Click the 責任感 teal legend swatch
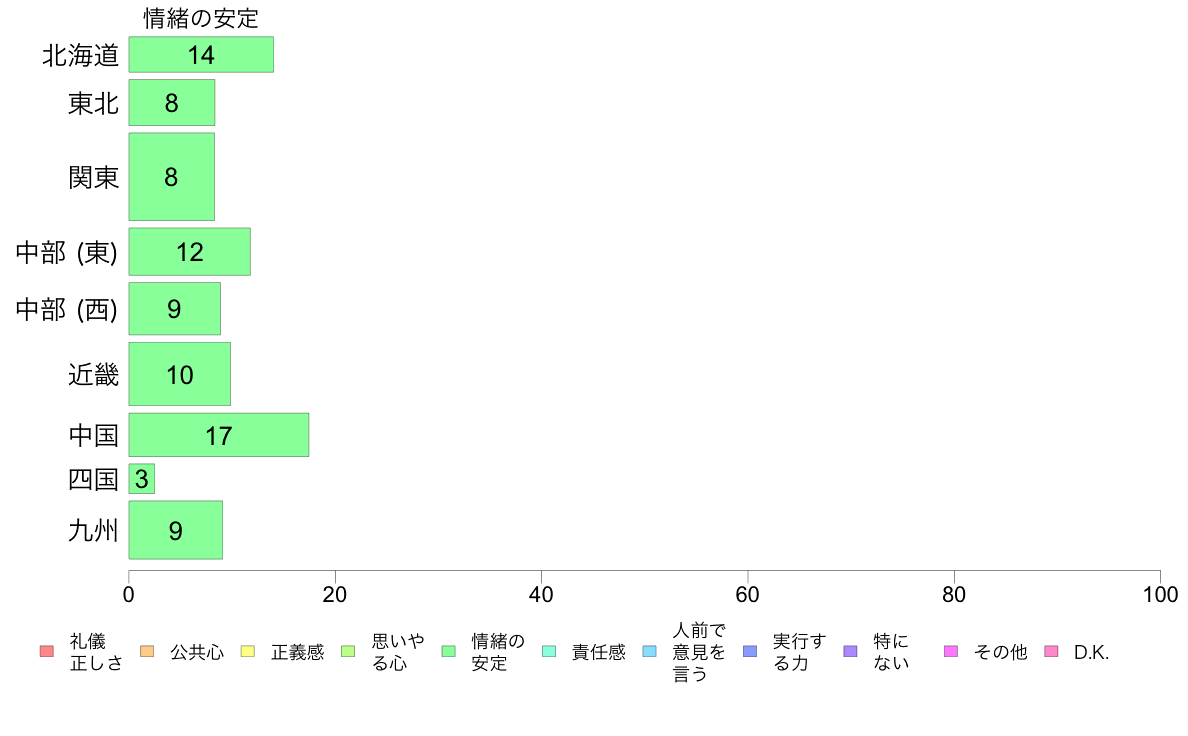 coord(549,651)
